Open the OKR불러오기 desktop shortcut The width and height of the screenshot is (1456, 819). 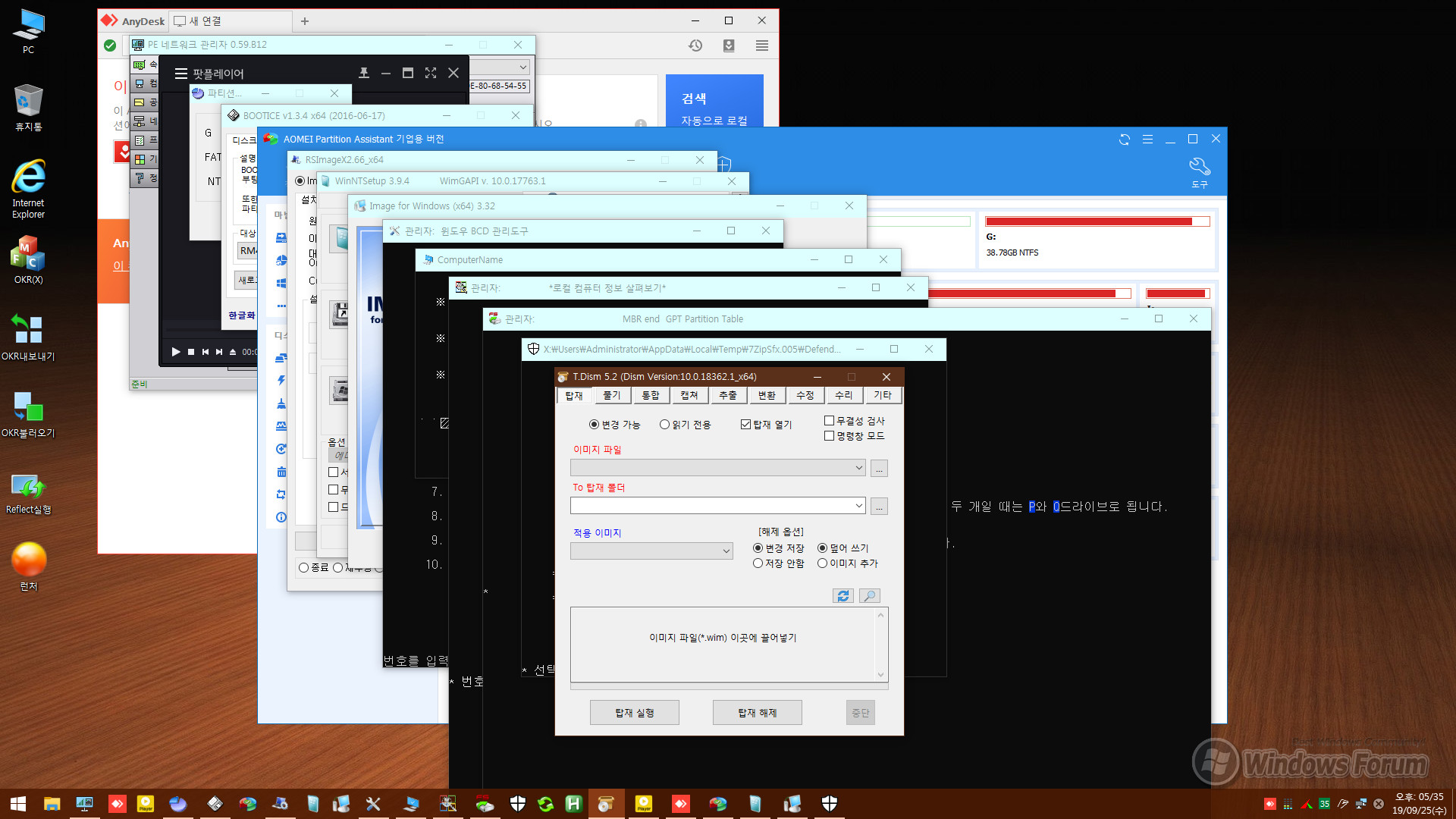28,414
